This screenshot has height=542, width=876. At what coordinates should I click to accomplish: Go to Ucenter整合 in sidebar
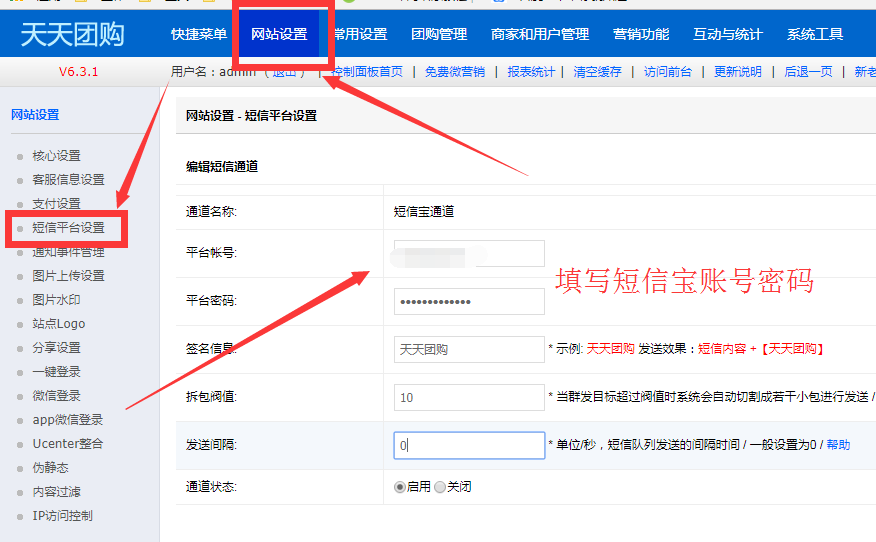click(x=67, y=444)
